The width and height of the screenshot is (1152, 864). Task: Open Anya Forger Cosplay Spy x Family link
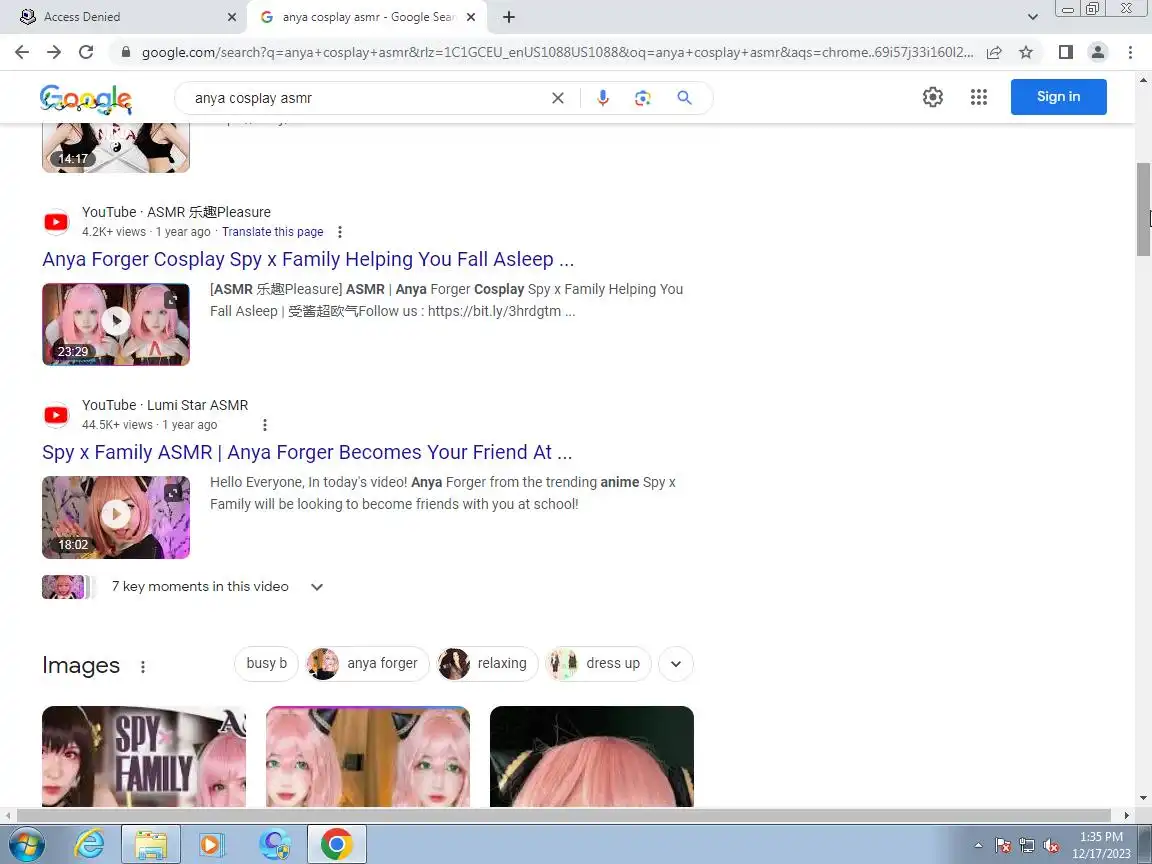tap(308, 259)
